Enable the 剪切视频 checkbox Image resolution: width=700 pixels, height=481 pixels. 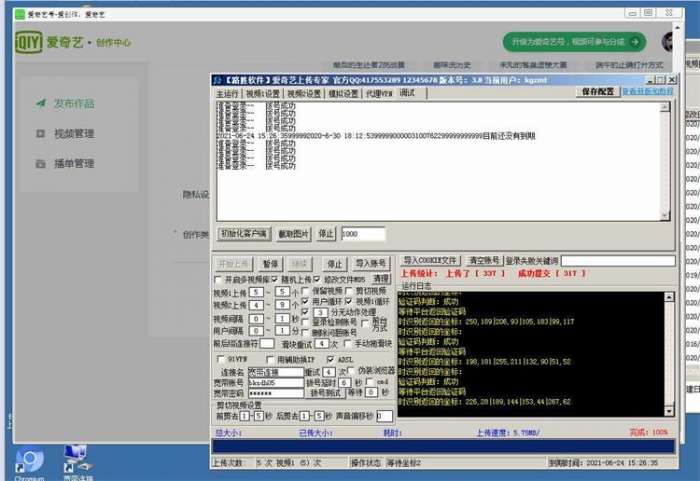[349, 291]
